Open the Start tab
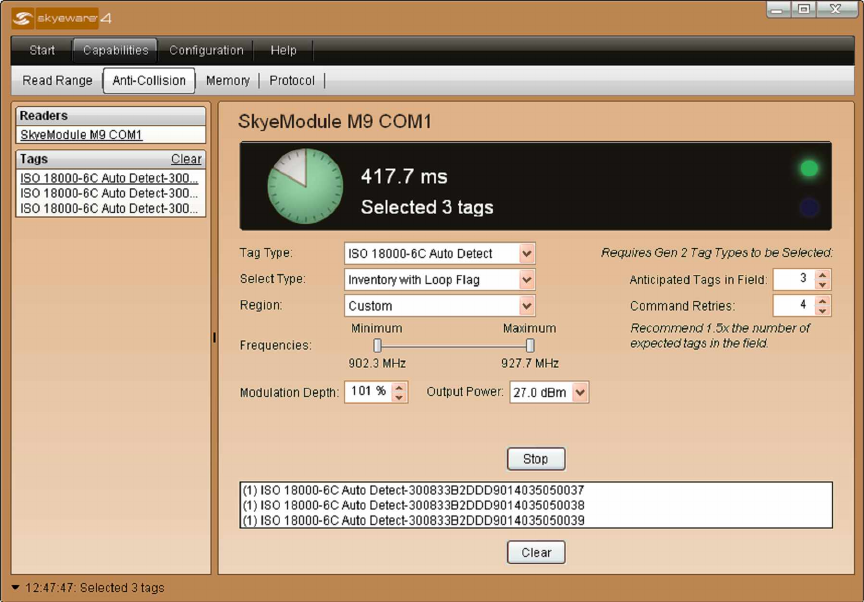Image resolution: width=864 pixels, height=602 pixels. click(x=42, y=50)
